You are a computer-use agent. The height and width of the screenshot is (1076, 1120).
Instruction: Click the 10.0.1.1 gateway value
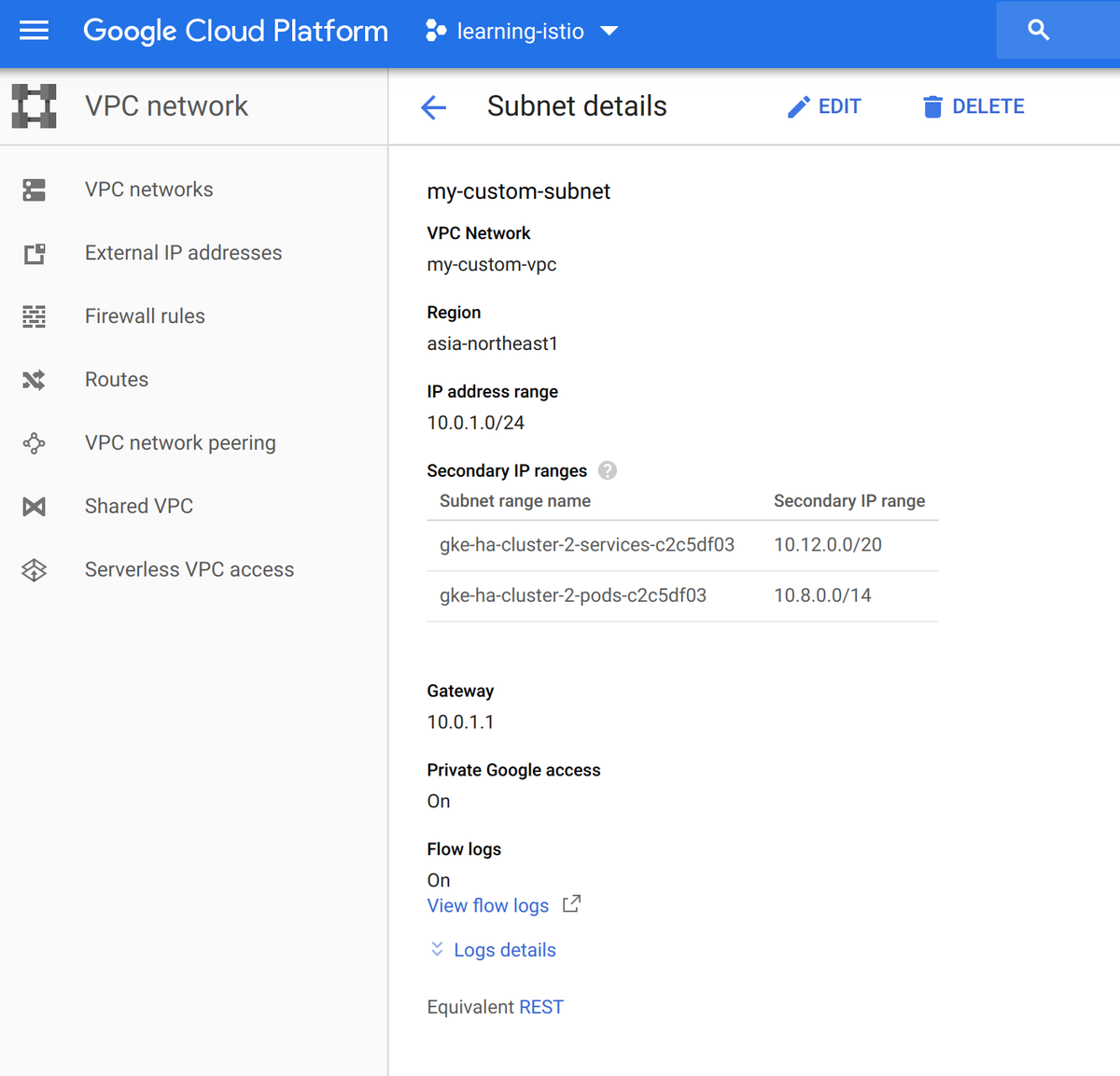click(461, 722)
